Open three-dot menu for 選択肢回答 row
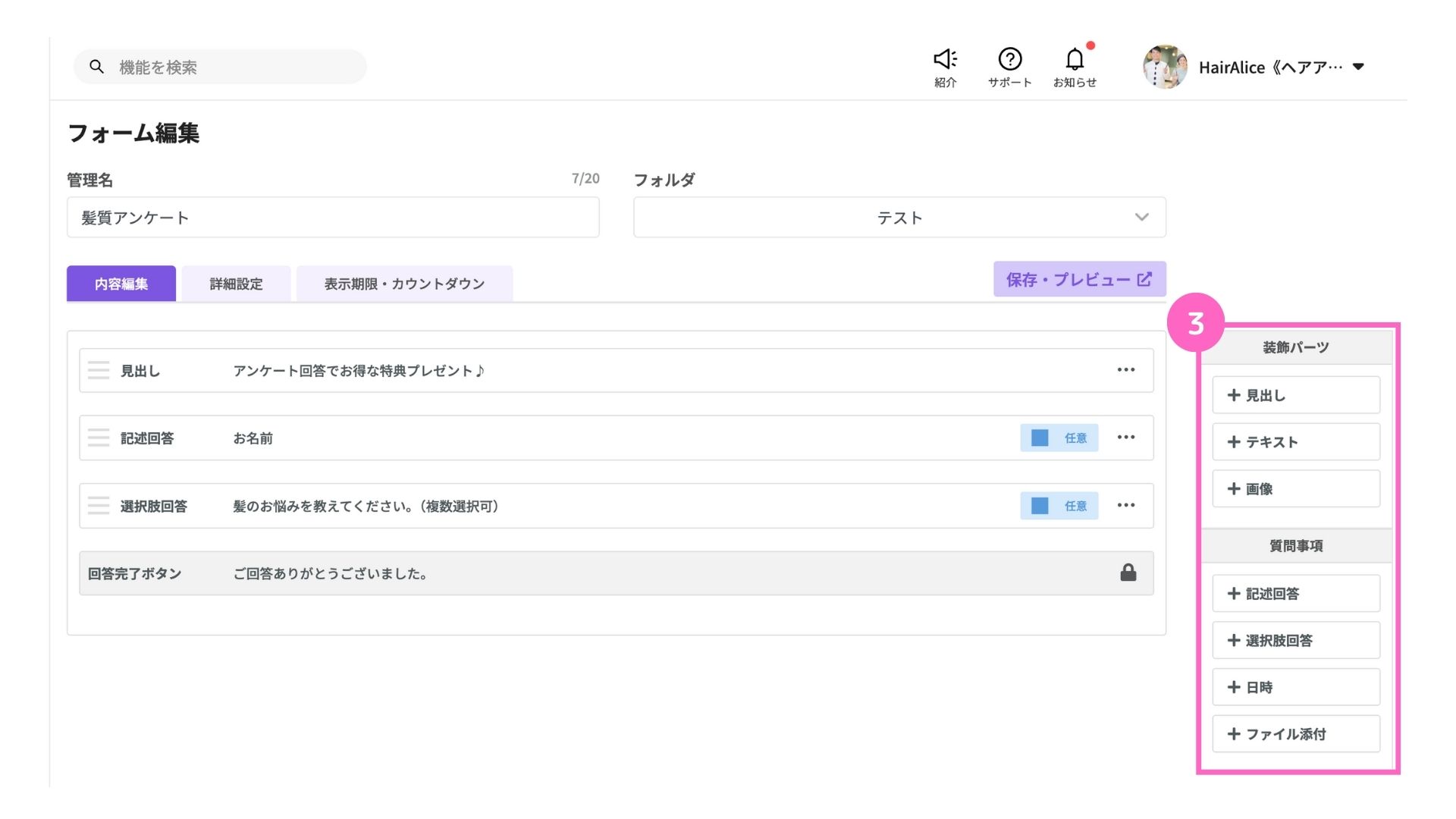 click(1125, 505)
